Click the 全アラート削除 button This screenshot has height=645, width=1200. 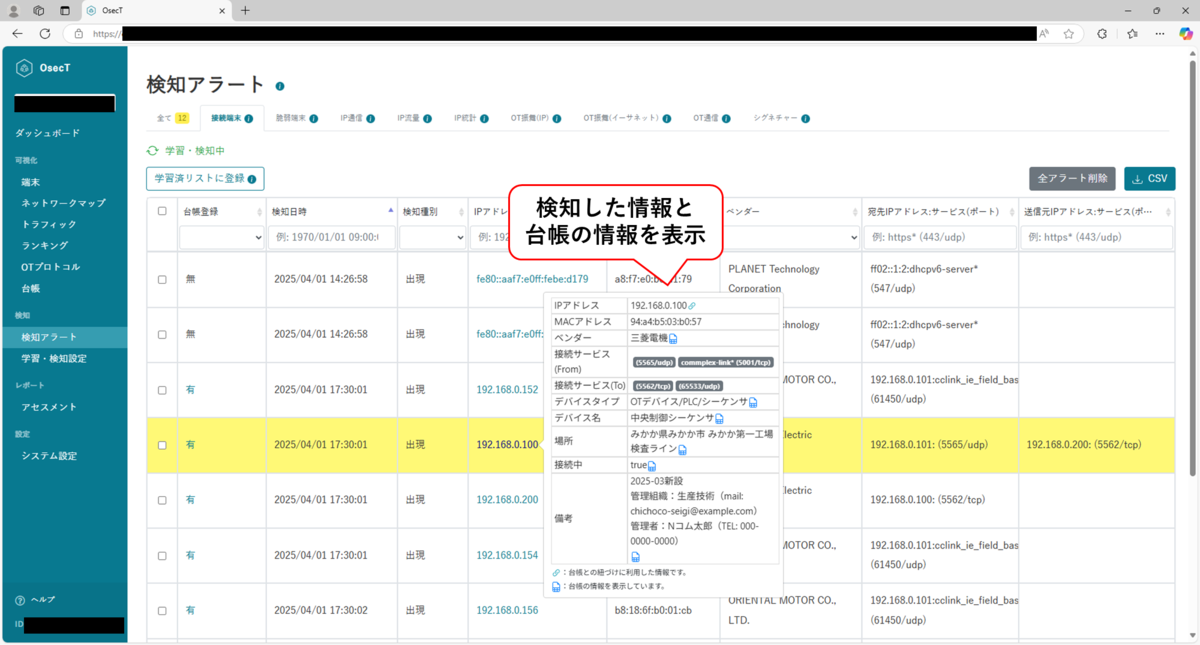tap(1072, 179)
